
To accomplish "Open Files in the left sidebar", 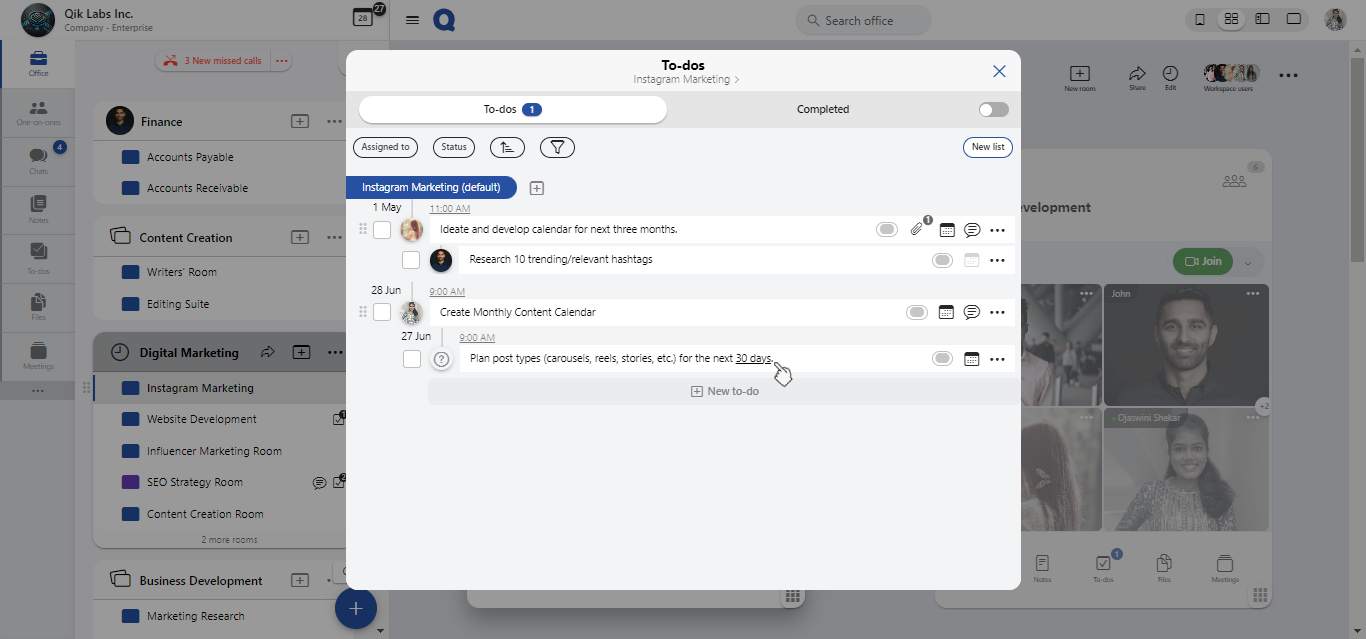I will [x=38, y=307].
